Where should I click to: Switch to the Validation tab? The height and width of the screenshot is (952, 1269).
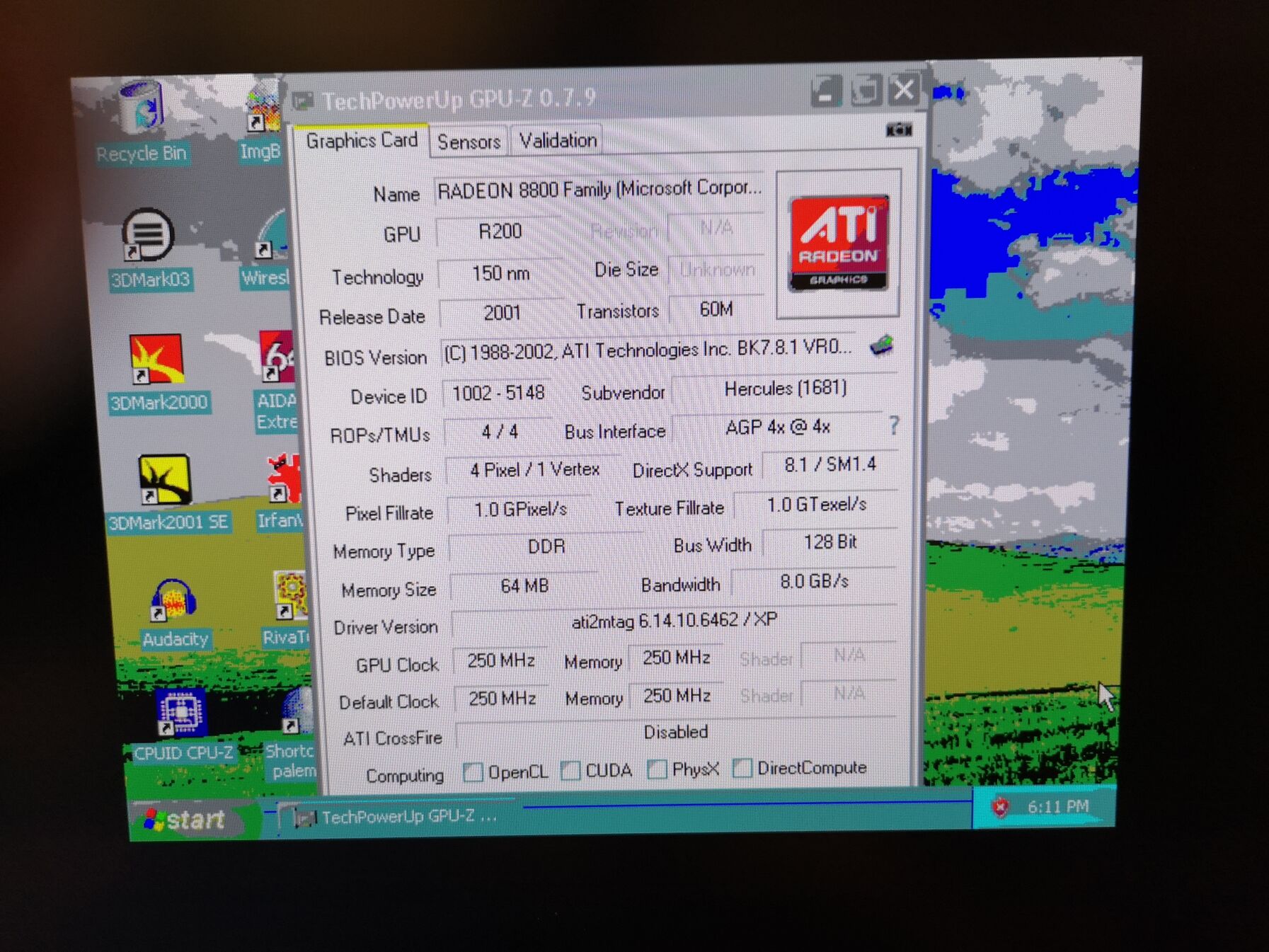[x=558, y=140]
